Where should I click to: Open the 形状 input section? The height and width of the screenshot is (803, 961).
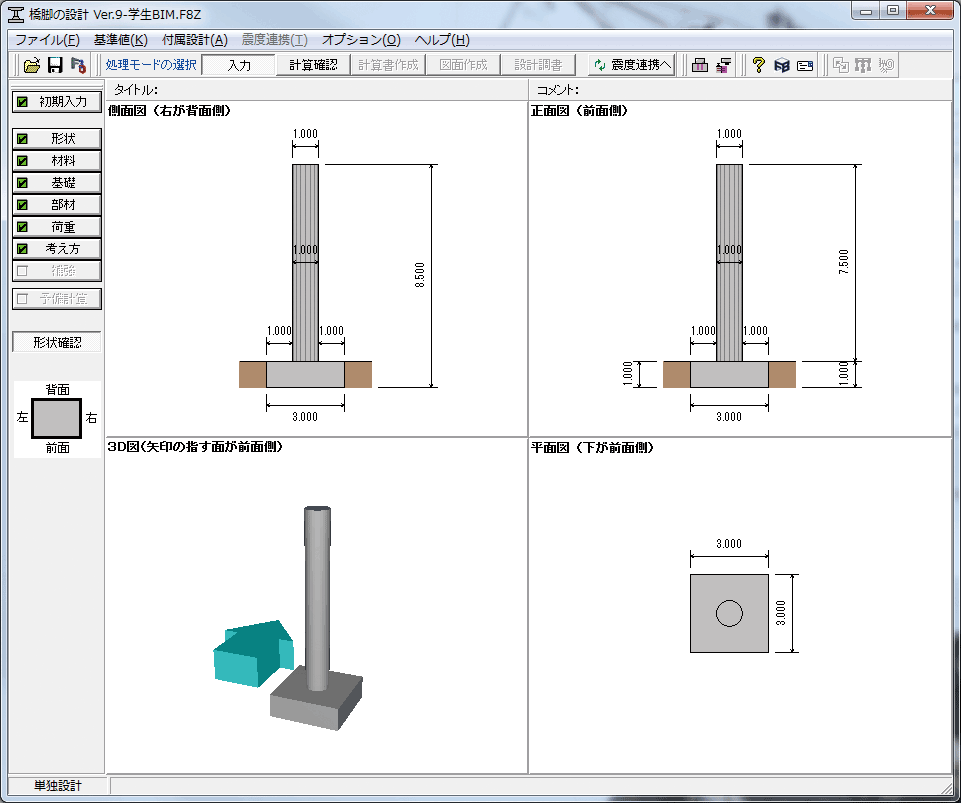click(x=57, y=139)
